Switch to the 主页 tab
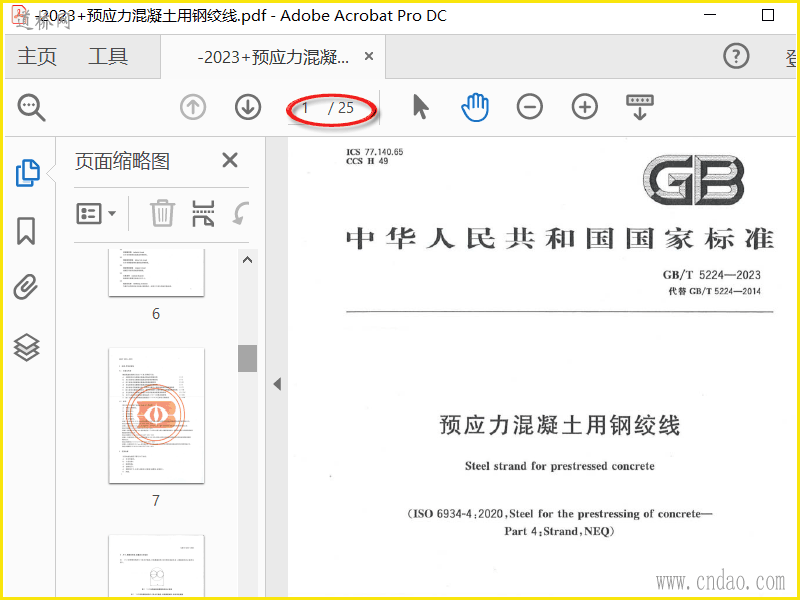 coord(37,56)
